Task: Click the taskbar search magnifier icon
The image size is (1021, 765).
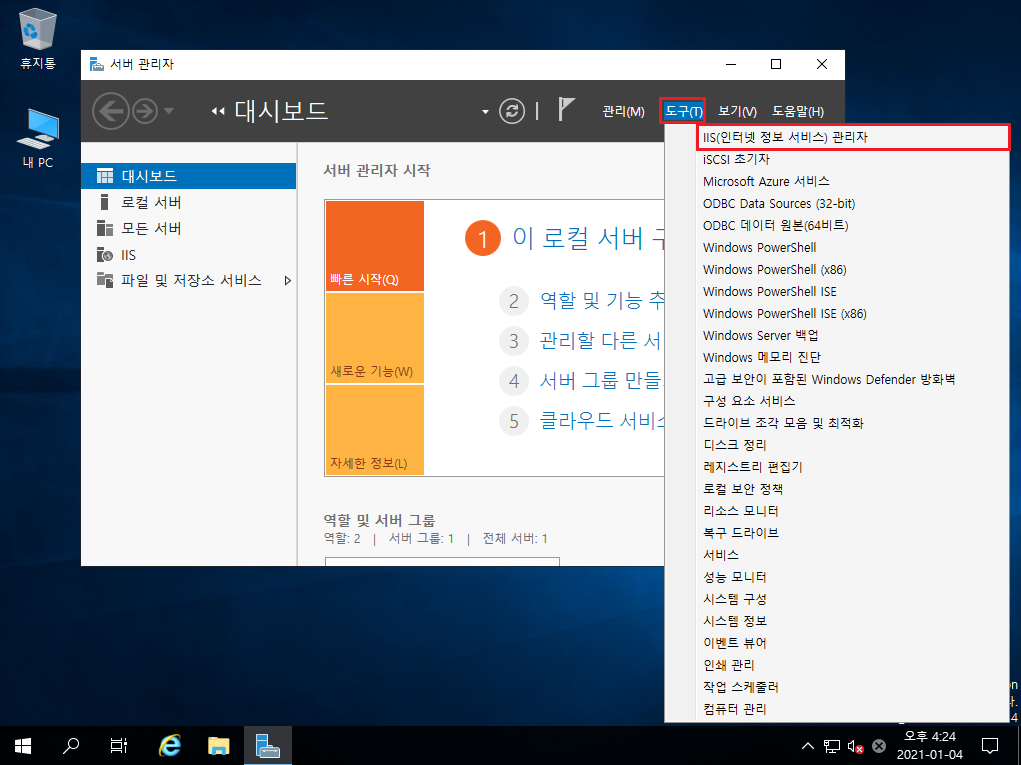Action: pos(70,745)
